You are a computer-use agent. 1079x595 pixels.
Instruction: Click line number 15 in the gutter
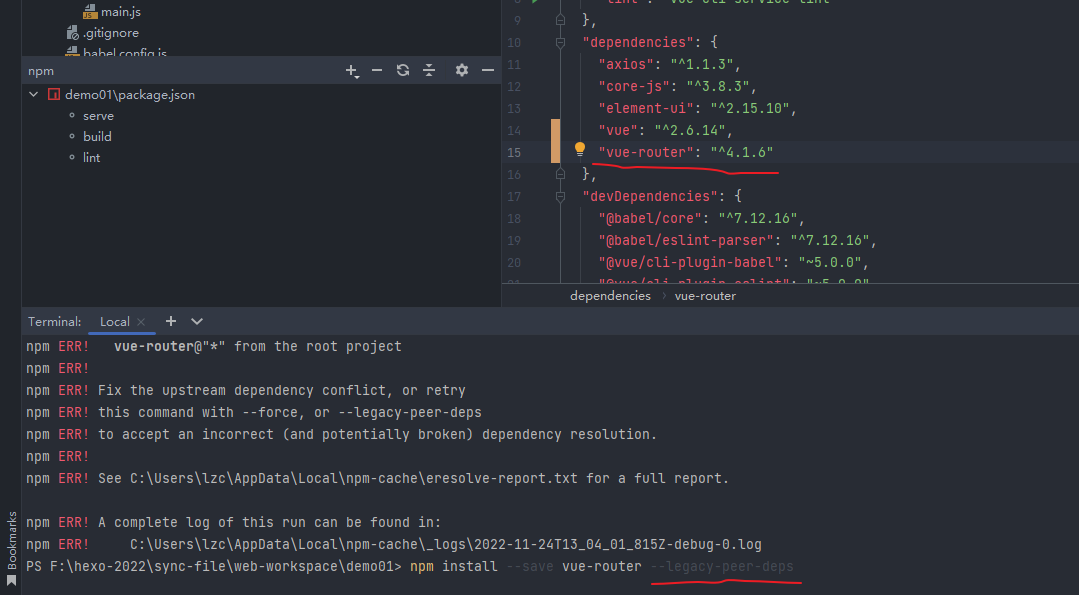pos(514,153)
